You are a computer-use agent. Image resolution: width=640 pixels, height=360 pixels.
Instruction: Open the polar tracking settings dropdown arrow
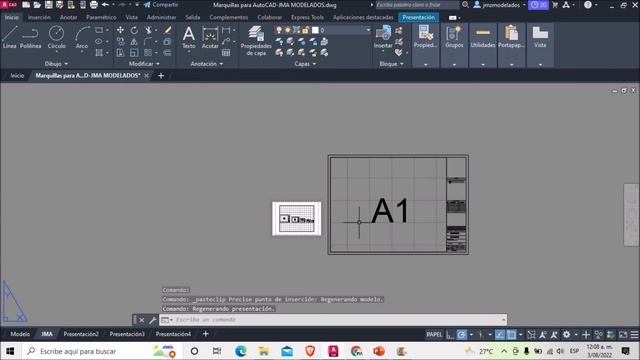pyautogui.click(x=471, y=335)
